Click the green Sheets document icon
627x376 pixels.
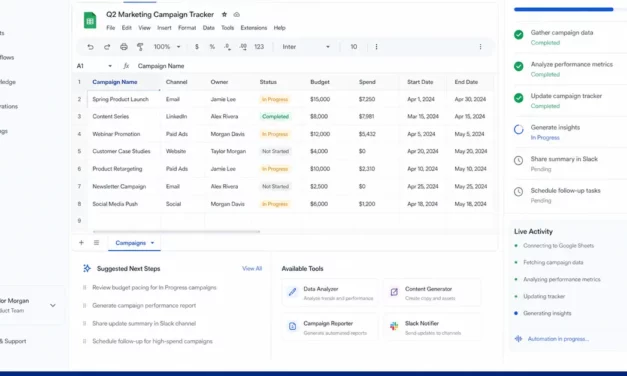point(90,20)
